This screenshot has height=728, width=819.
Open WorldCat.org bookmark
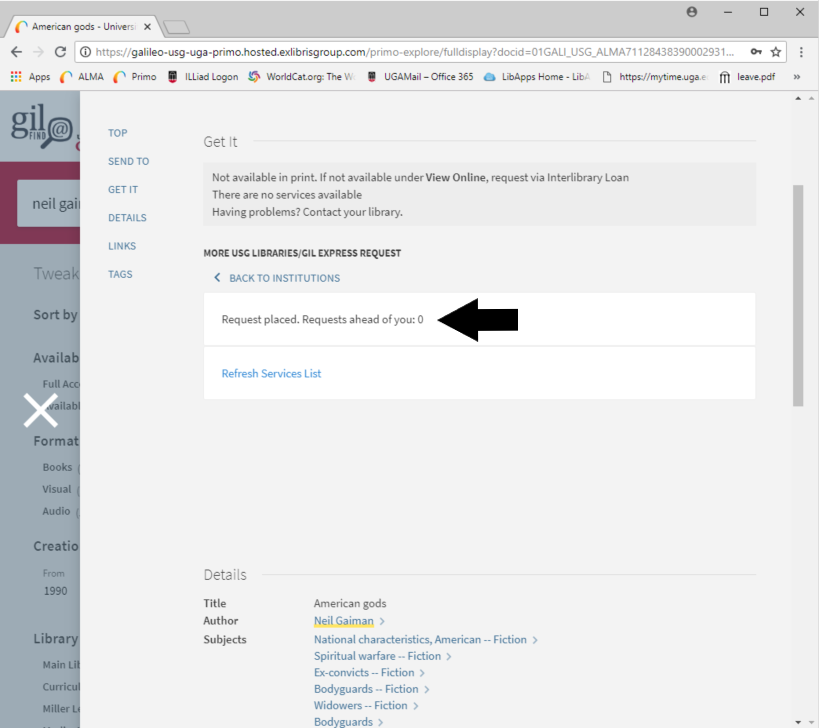tap(300, 77)
